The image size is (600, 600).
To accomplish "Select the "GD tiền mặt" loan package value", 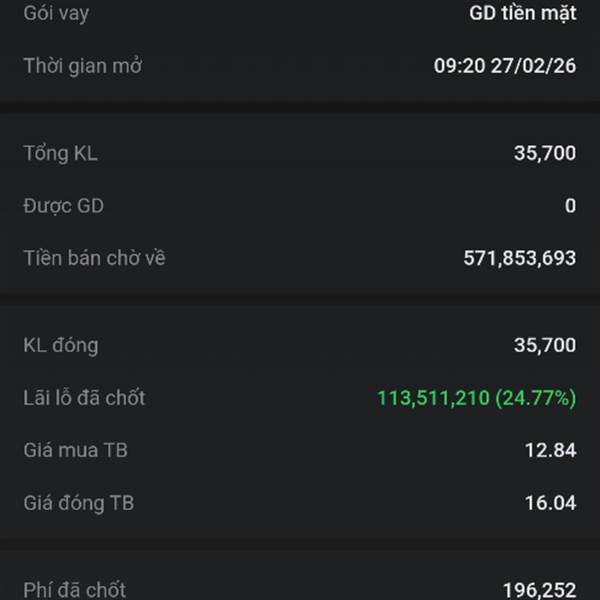I will [522, 14].
